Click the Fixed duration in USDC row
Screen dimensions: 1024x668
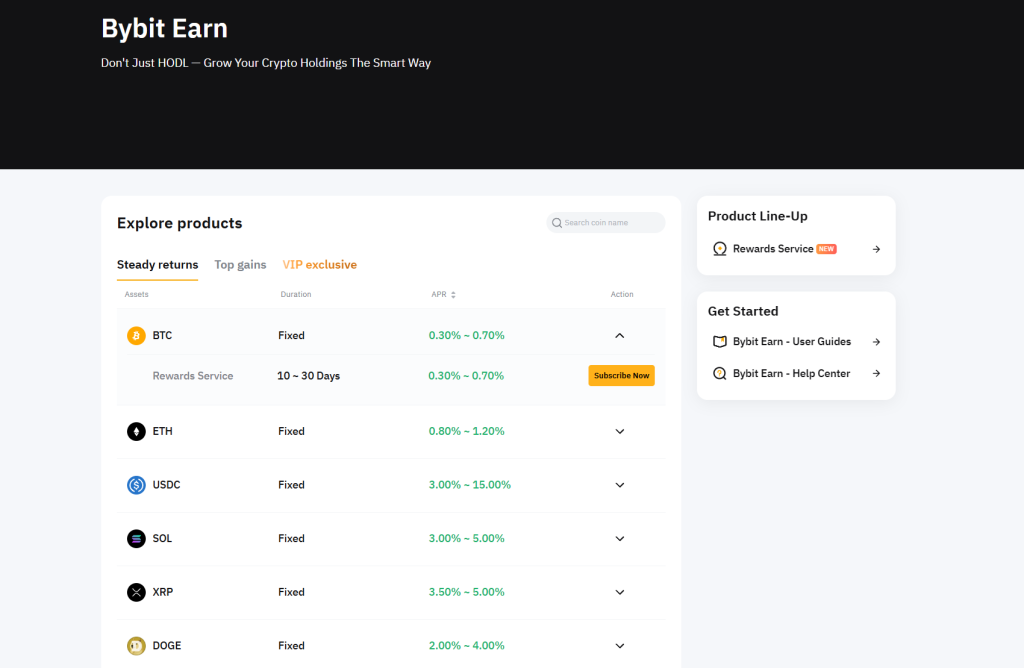click(291, 485)
